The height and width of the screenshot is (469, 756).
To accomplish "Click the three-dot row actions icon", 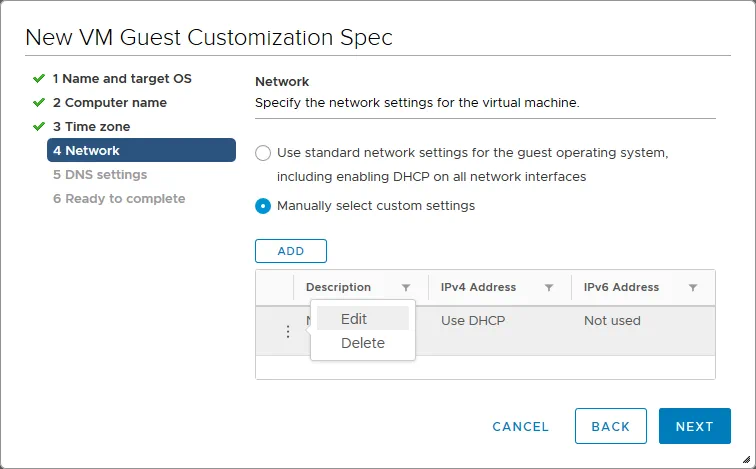I will [x=288, y=332].
